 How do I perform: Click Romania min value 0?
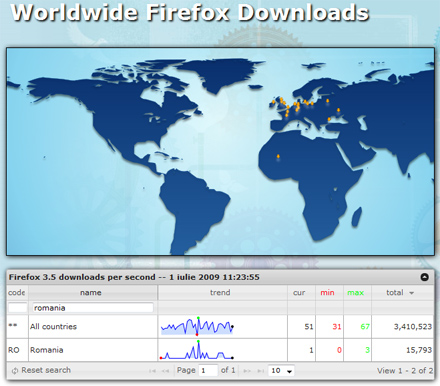coord(339,350)
